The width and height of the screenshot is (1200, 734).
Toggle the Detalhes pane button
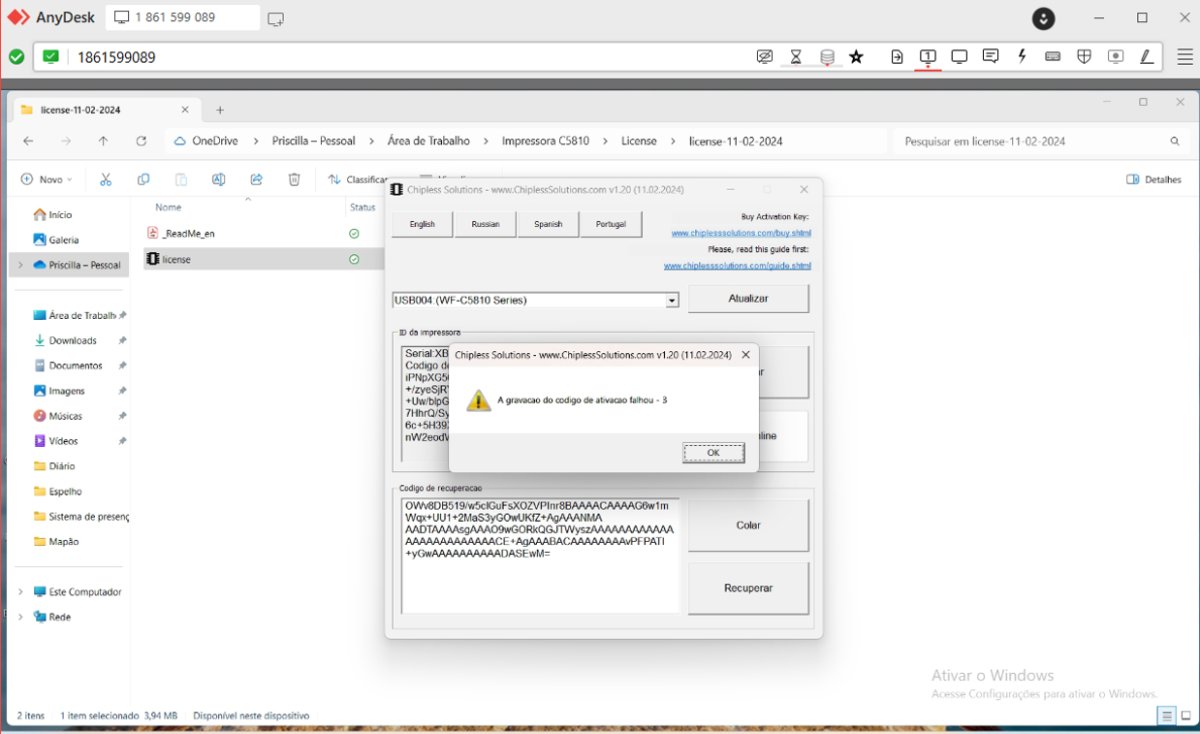tap(1154, 179)
